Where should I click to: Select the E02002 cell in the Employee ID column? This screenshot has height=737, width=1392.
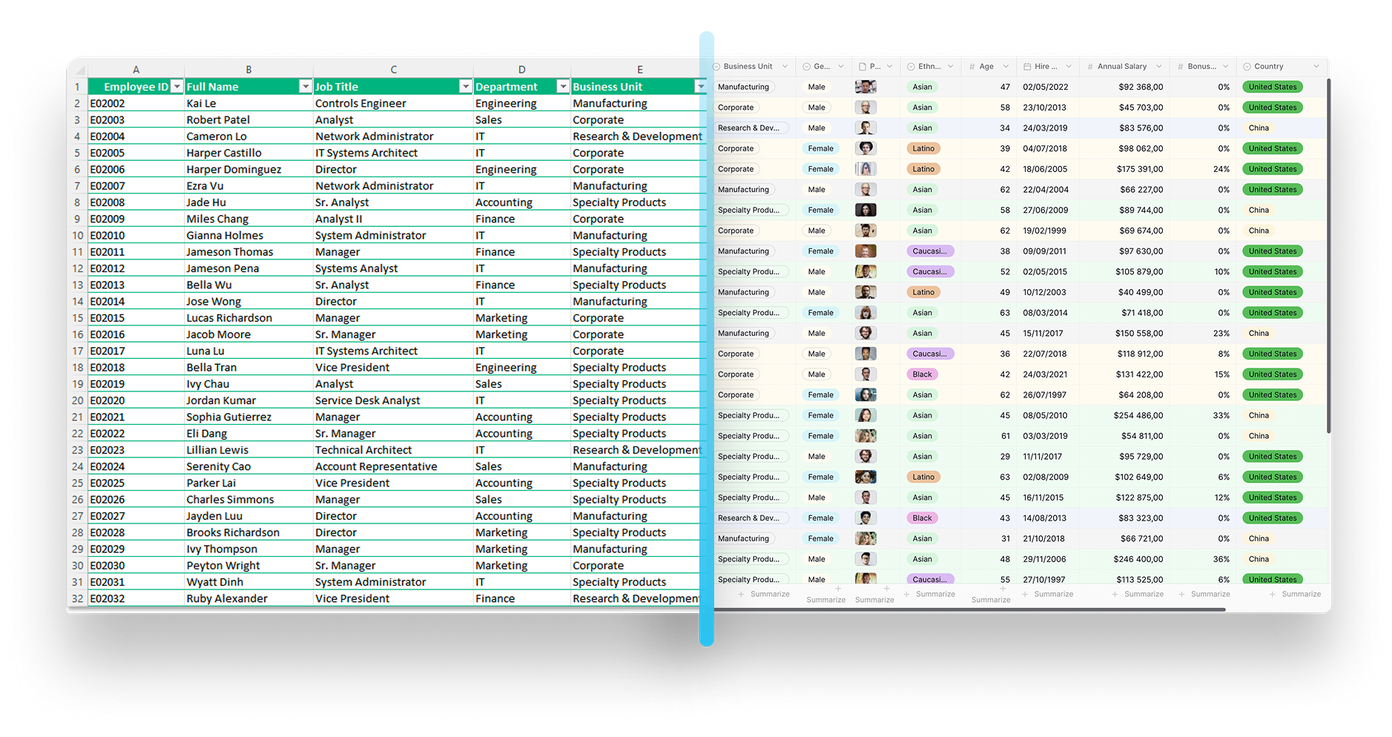click(x=135, y=102)
